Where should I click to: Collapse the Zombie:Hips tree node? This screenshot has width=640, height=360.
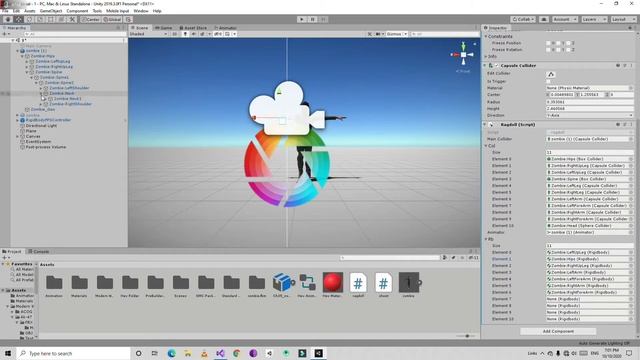pos(22,56)
